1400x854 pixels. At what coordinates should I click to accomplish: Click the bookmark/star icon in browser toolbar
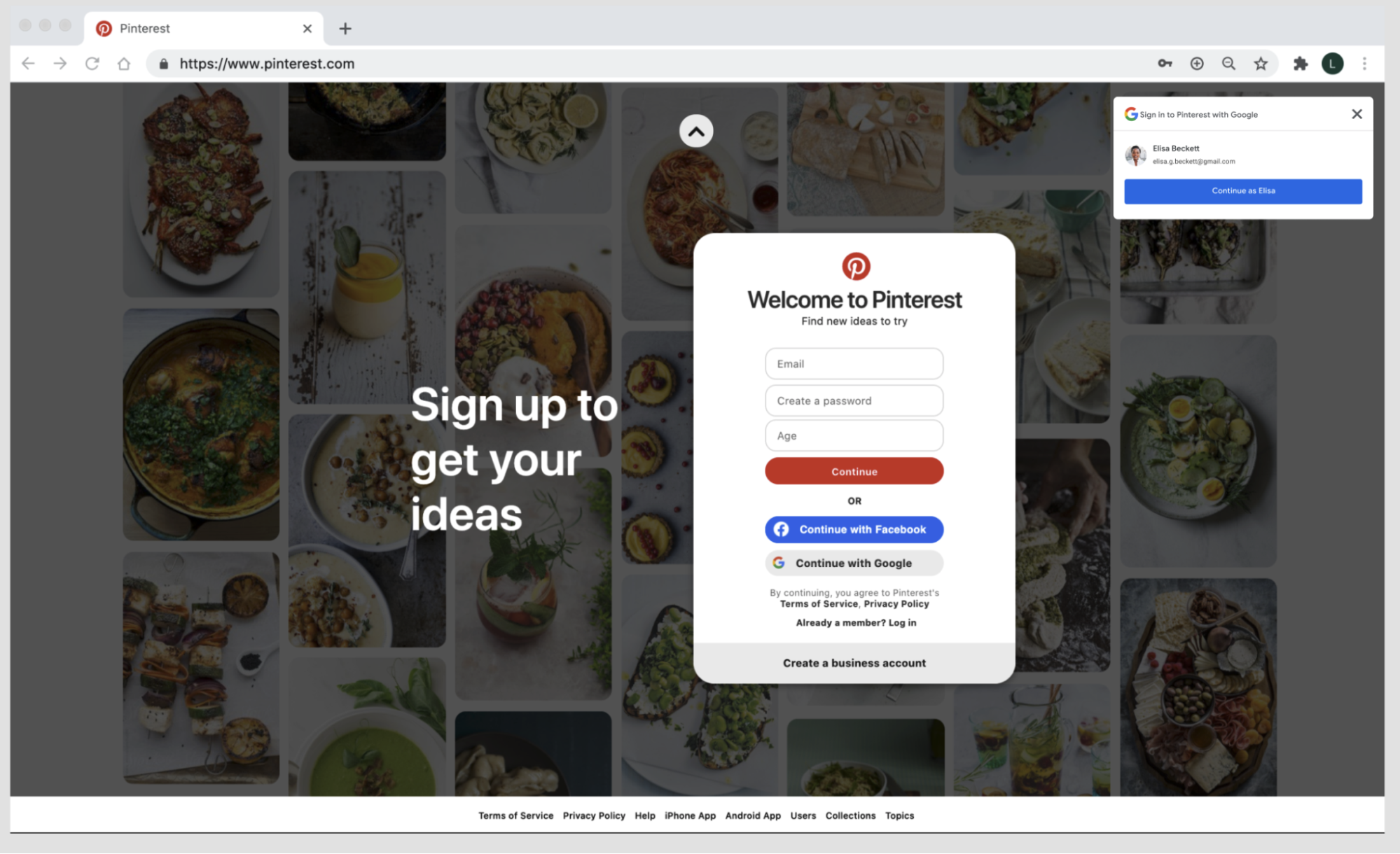point(1261,63)
